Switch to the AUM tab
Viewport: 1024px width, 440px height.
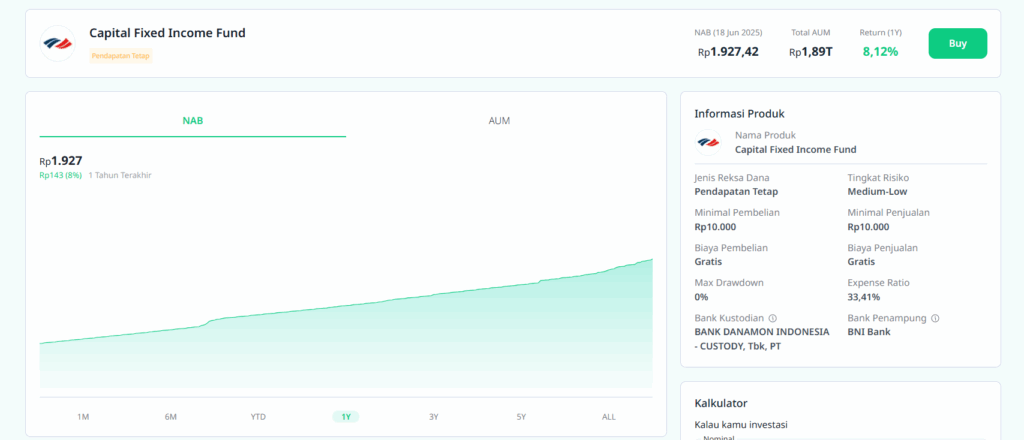click(499, 121)
